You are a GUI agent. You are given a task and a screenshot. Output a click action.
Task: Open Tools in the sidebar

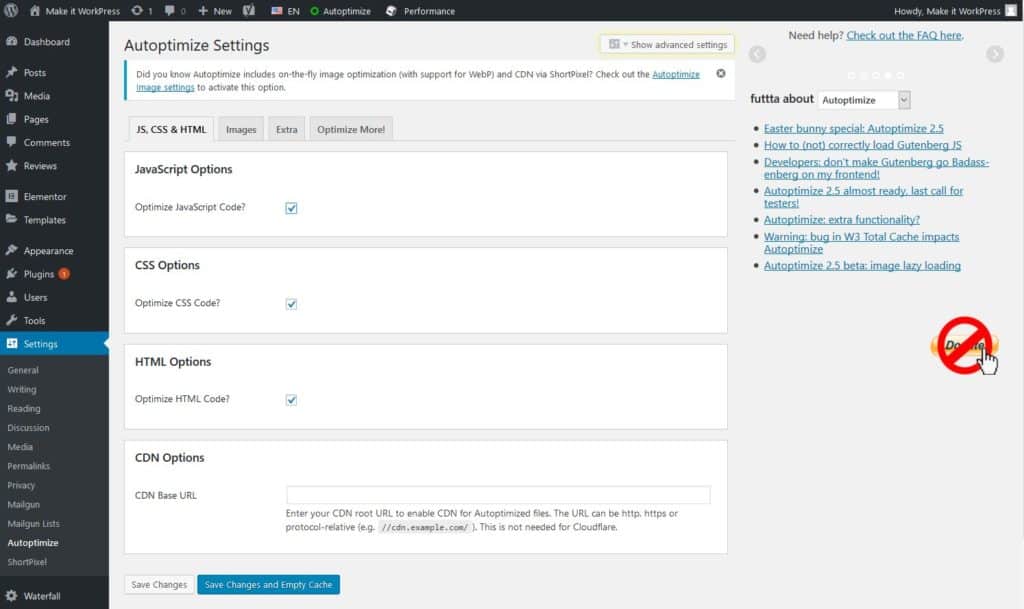pyautogui.click(x=34, y=320)
